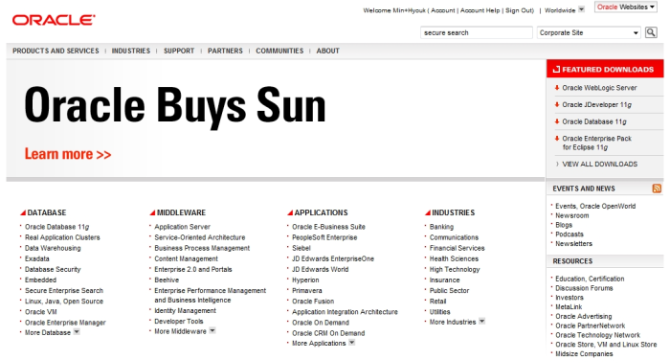Open the Corporate Site search scope dropdown
This screenshot has width=665, height=363.
(x=589, y=33)
